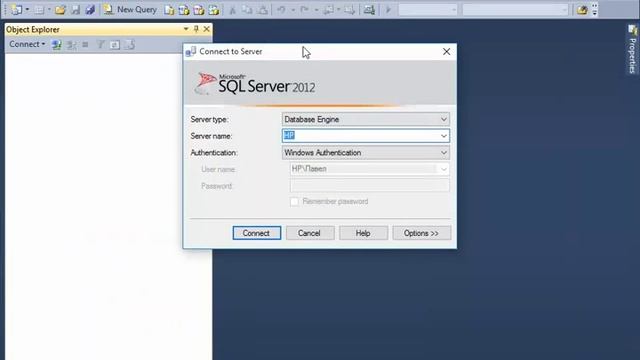Click the Copy icon in toolbar
The image size is (640, 360).
(x=247, y=10)
